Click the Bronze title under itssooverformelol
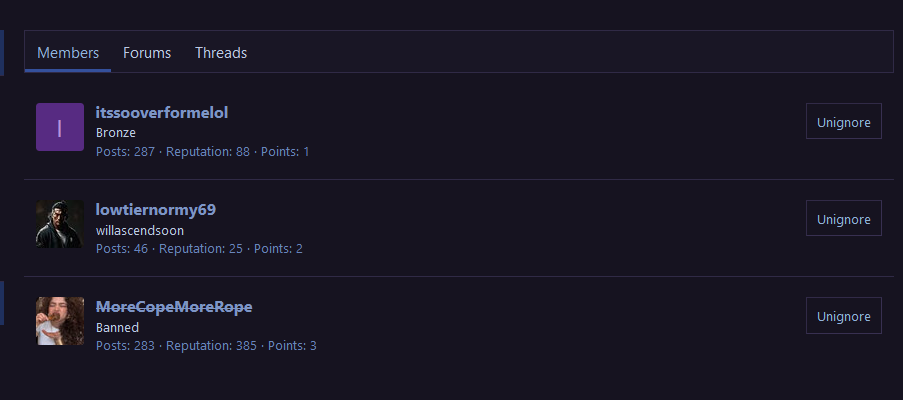 (116, 132)
